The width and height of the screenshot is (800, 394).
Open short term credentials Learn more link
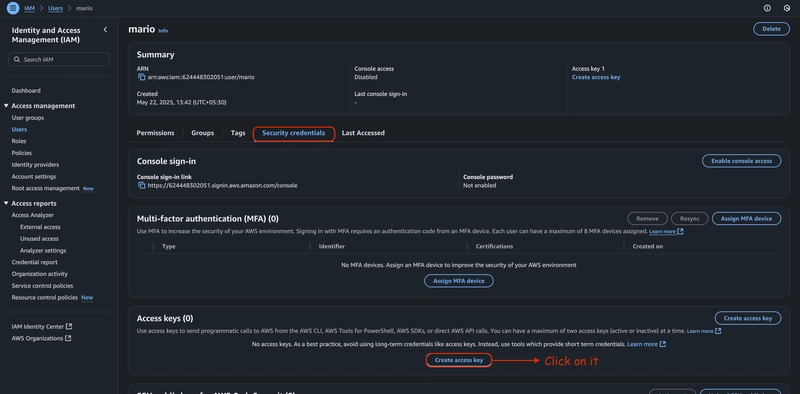point(646,344)
